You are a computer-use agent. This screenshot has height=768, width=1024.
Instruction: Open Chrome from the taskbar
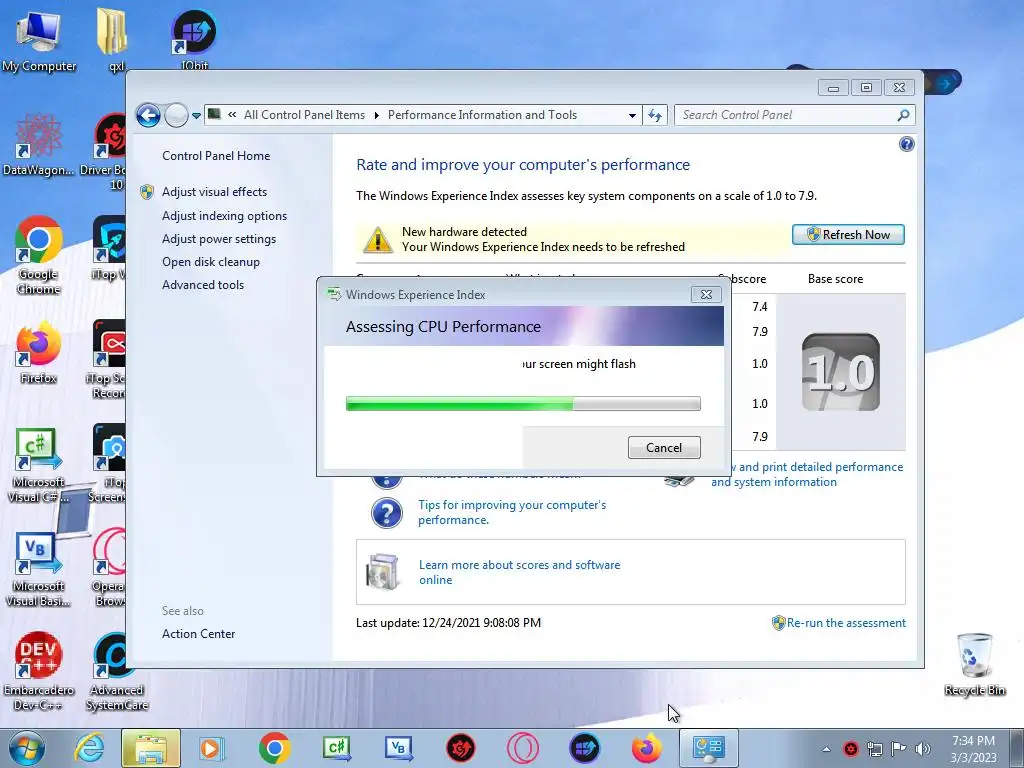click(x=274, y=748)
